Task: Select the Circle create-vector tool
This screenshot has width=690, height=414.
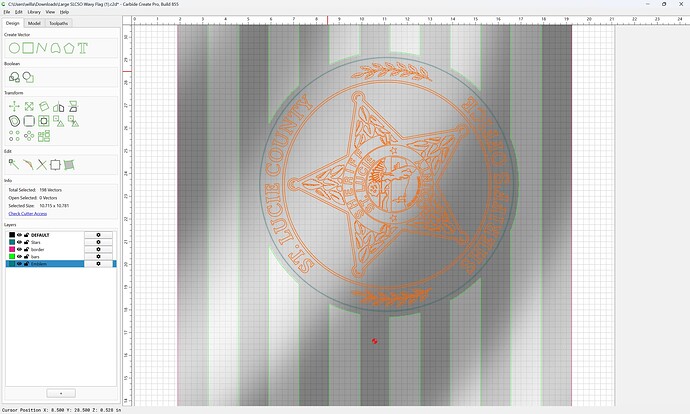Action: click(x=14, y=48)
